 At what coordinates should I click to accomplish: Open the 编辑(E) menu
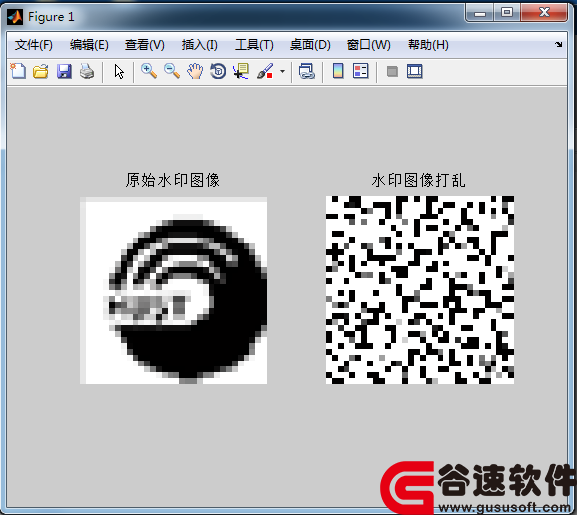coord(89,45)
